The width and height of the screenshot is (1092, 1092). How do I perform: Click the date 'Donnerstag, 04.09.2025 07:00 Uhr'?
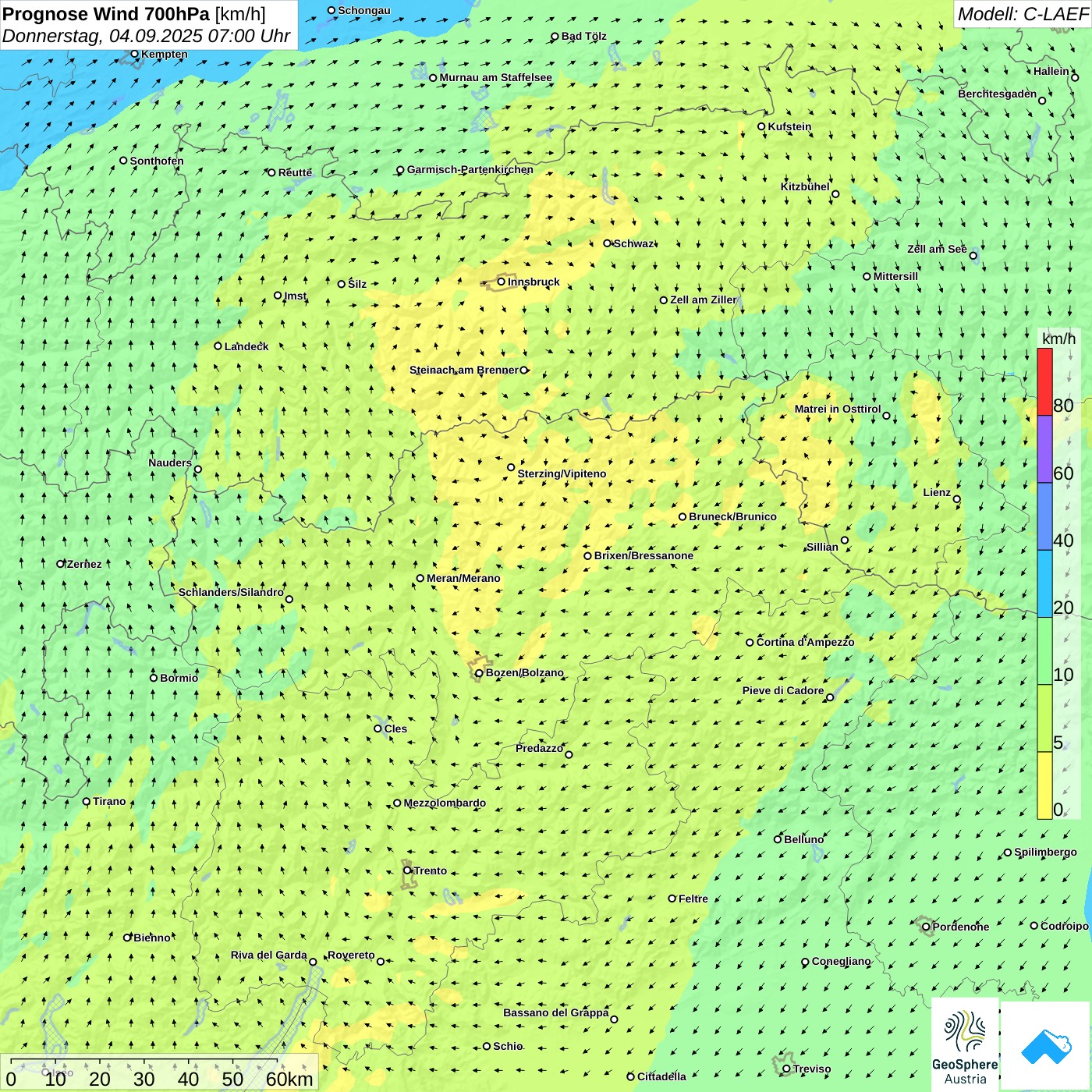coord(147,36)
